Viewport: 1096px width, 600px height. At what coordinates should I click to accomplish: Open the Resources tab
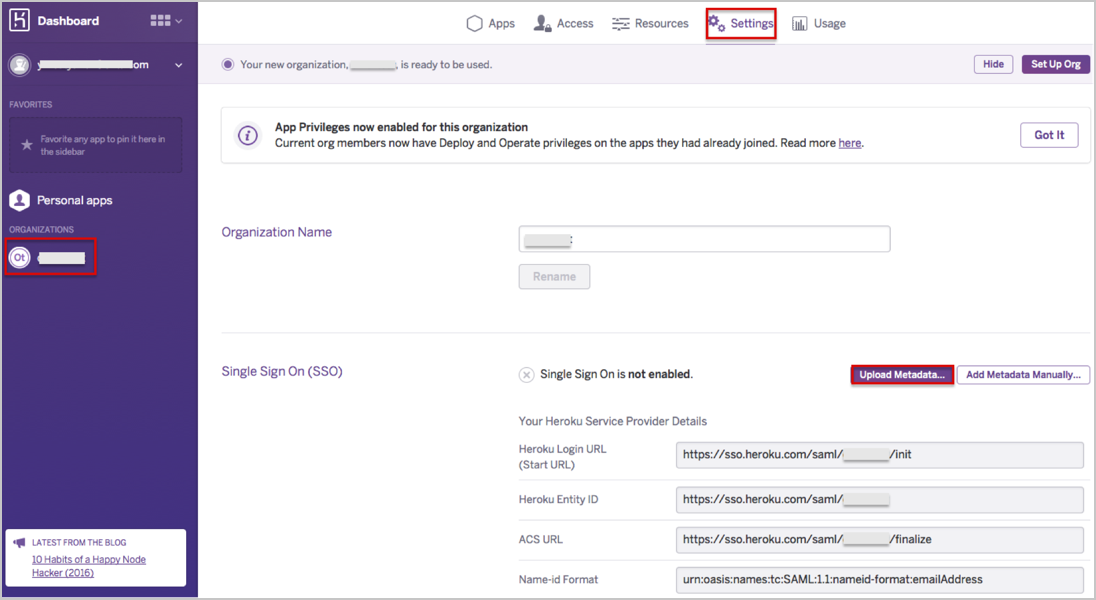pyautogui.click(x=650, y=23)
